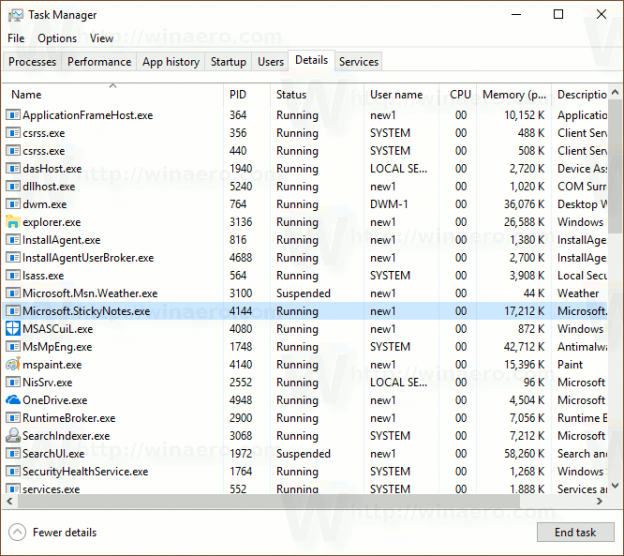Click the csrss.exe icon with PID 356
This screenshot has width=624, height=556.
[13, 133]
